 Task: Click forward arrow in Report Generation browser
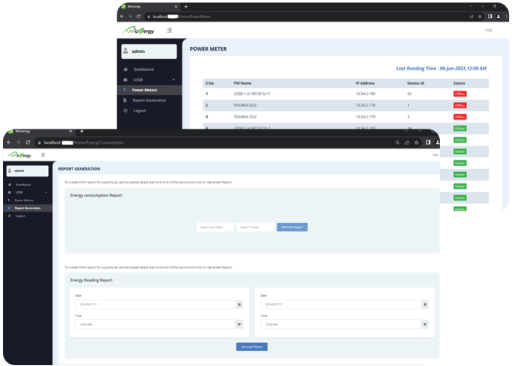click(18, 142)
